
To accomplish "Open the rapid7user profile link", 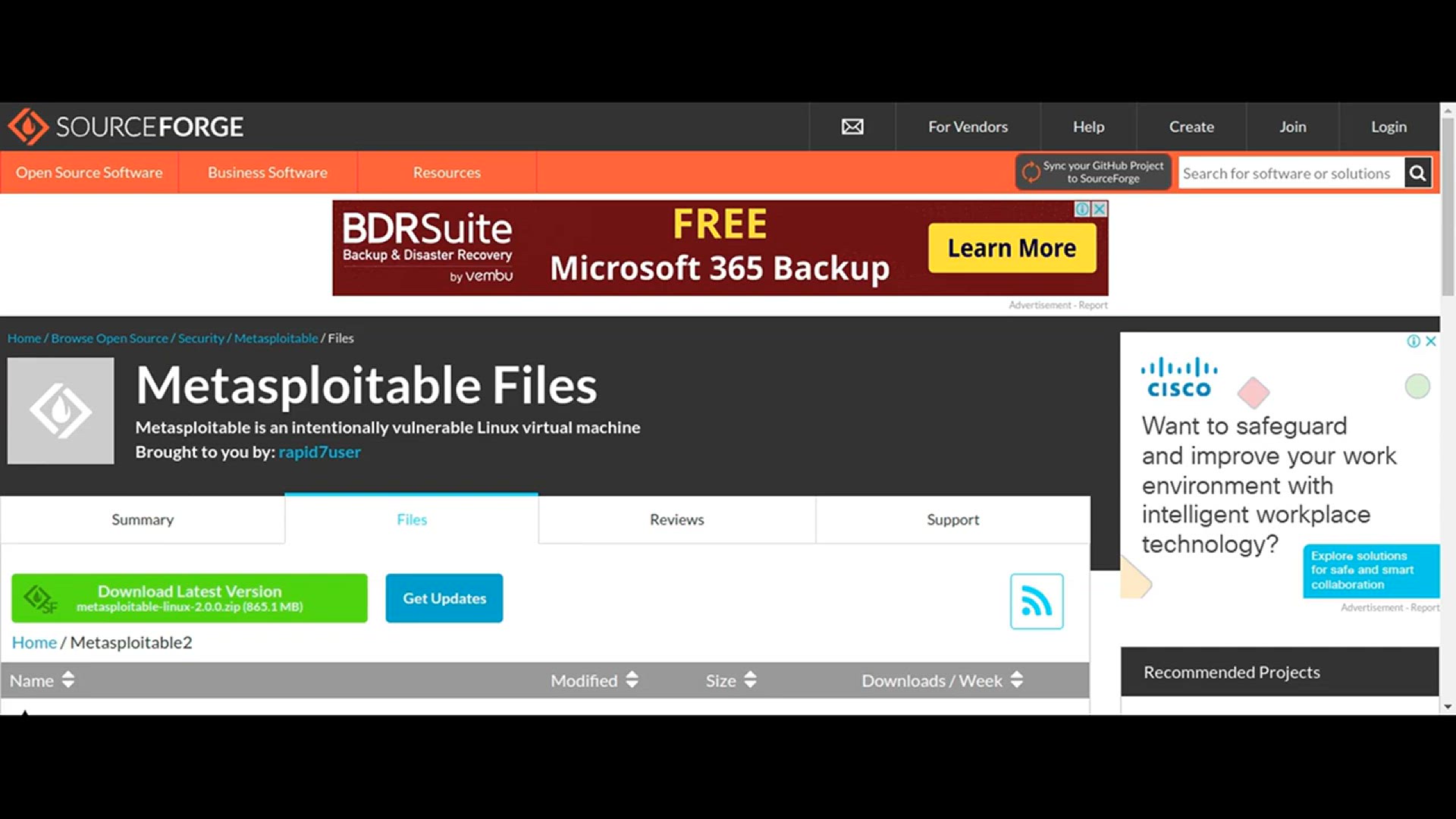I will tap(319, 452).
